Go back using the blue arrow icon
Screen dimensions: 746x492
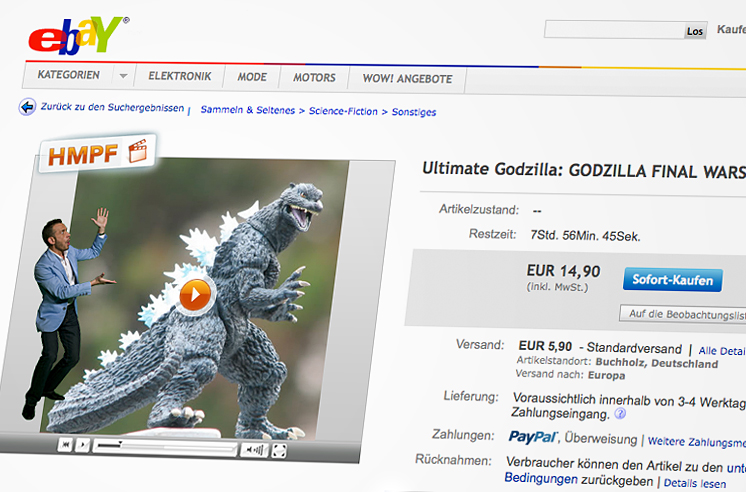27,107
